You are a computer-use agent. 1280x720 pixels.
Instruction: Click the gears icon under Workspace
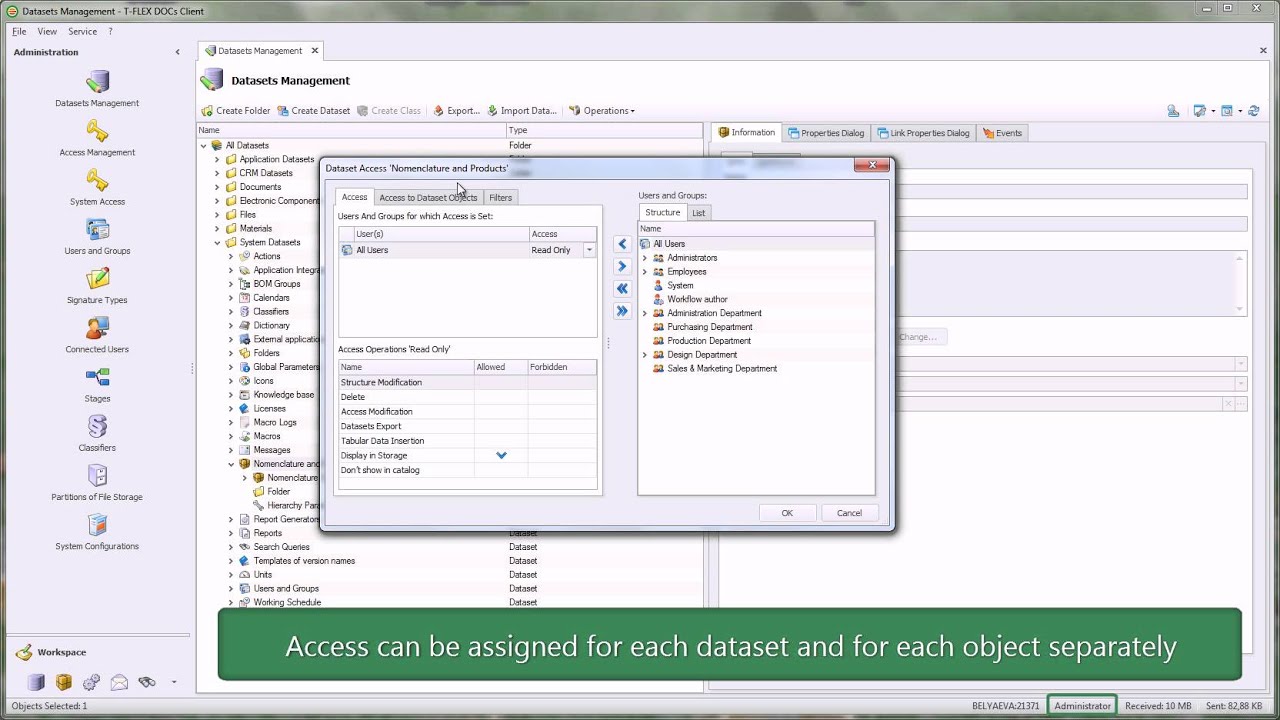tap(91, 682)
